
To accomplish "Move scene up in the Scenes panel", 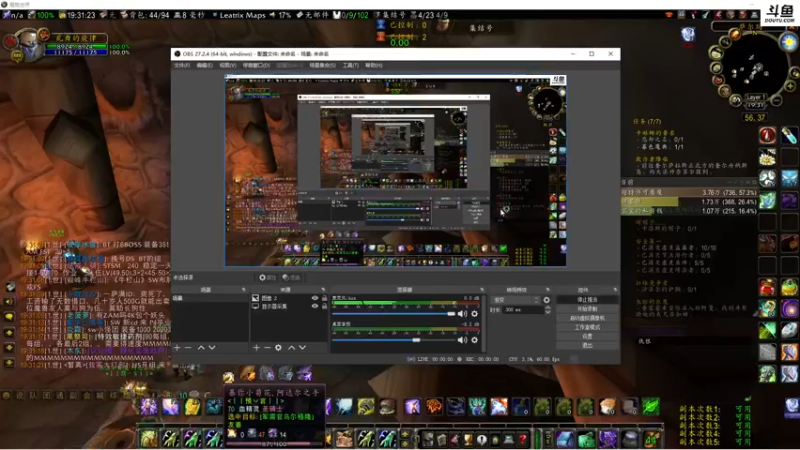I will click(x=201, y=347).
